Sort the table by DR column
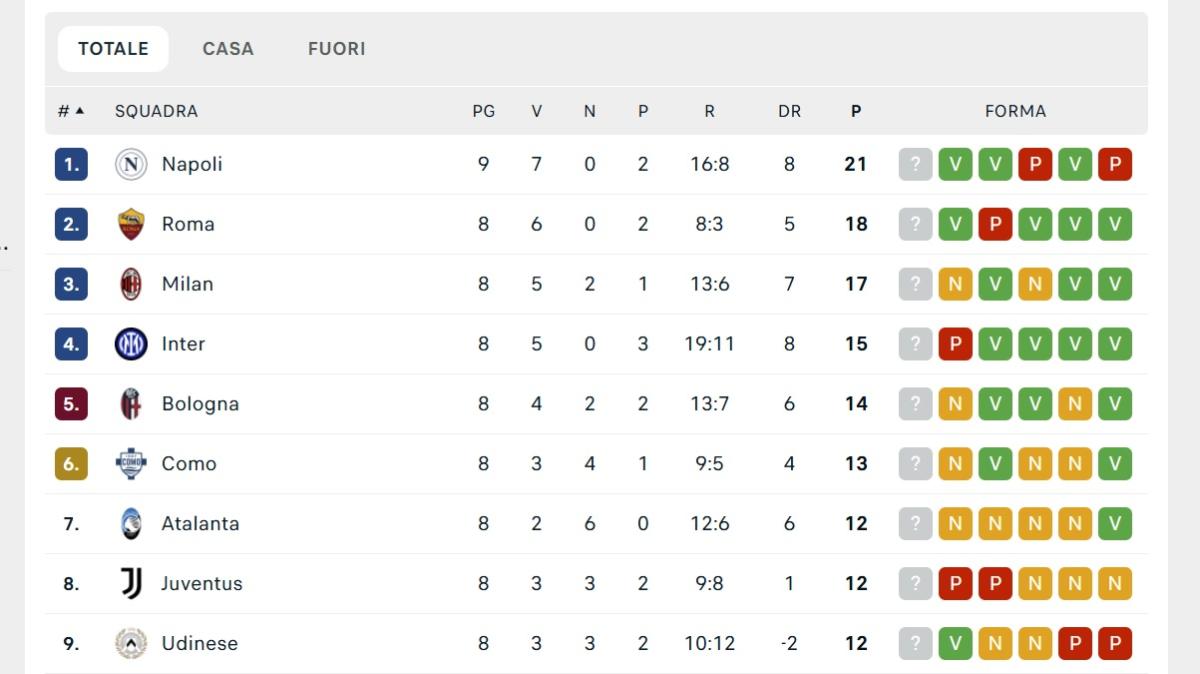This screenshot has width=1200, height=674. [789, 111]
